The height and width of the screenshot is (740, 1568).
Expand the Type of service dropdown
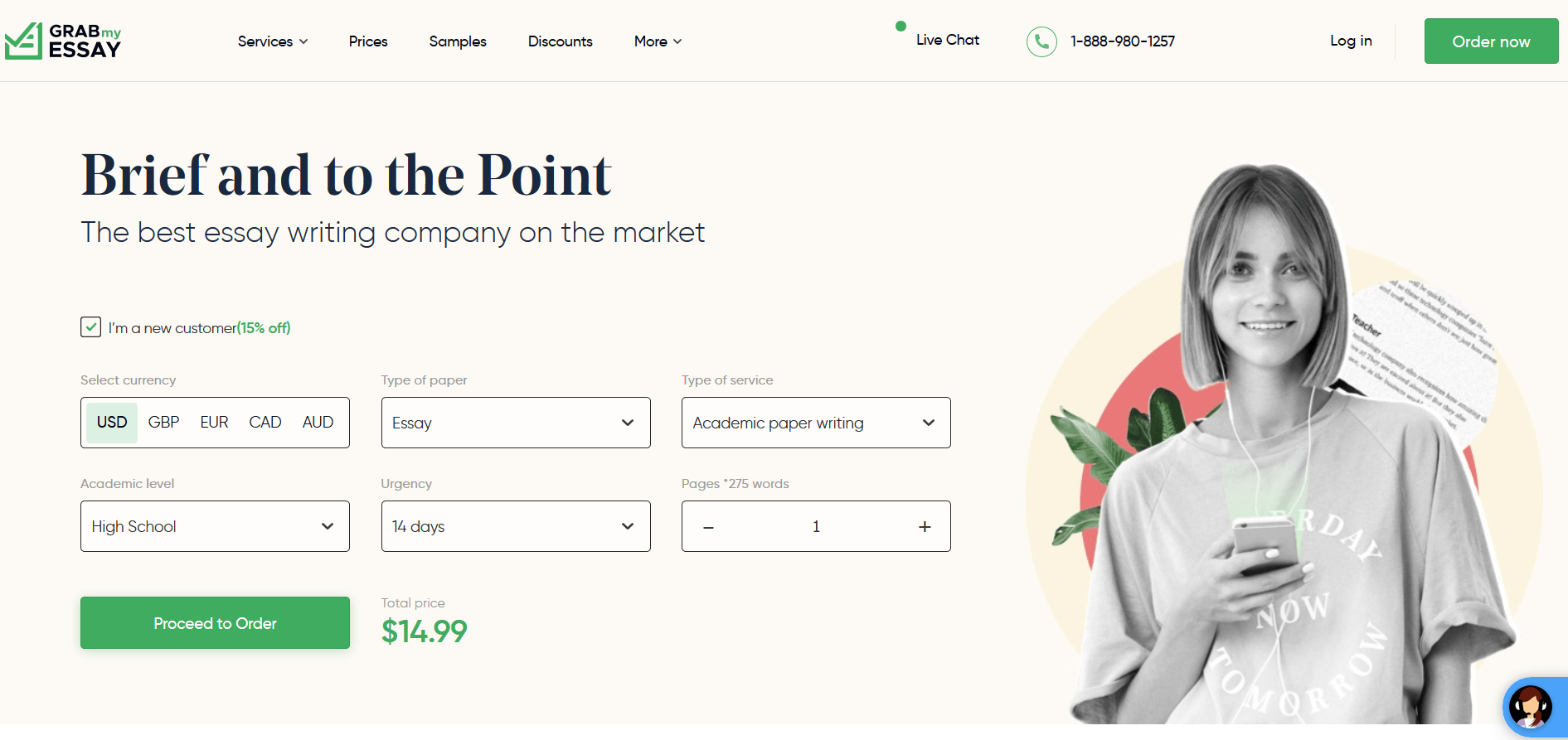click(816, 423)
